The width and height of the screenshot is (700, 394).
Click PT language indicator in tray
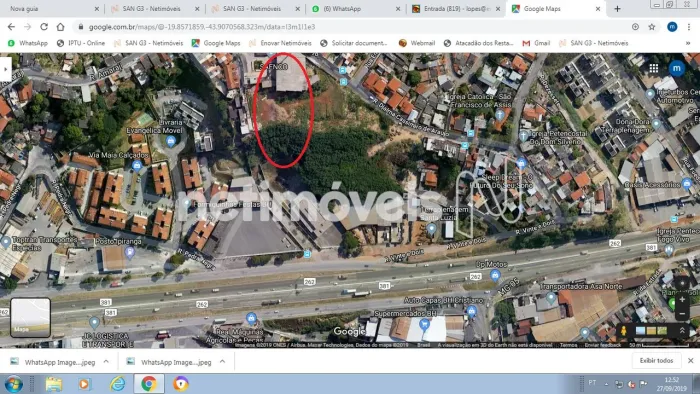pyautogui.click(x=592, y=383)
